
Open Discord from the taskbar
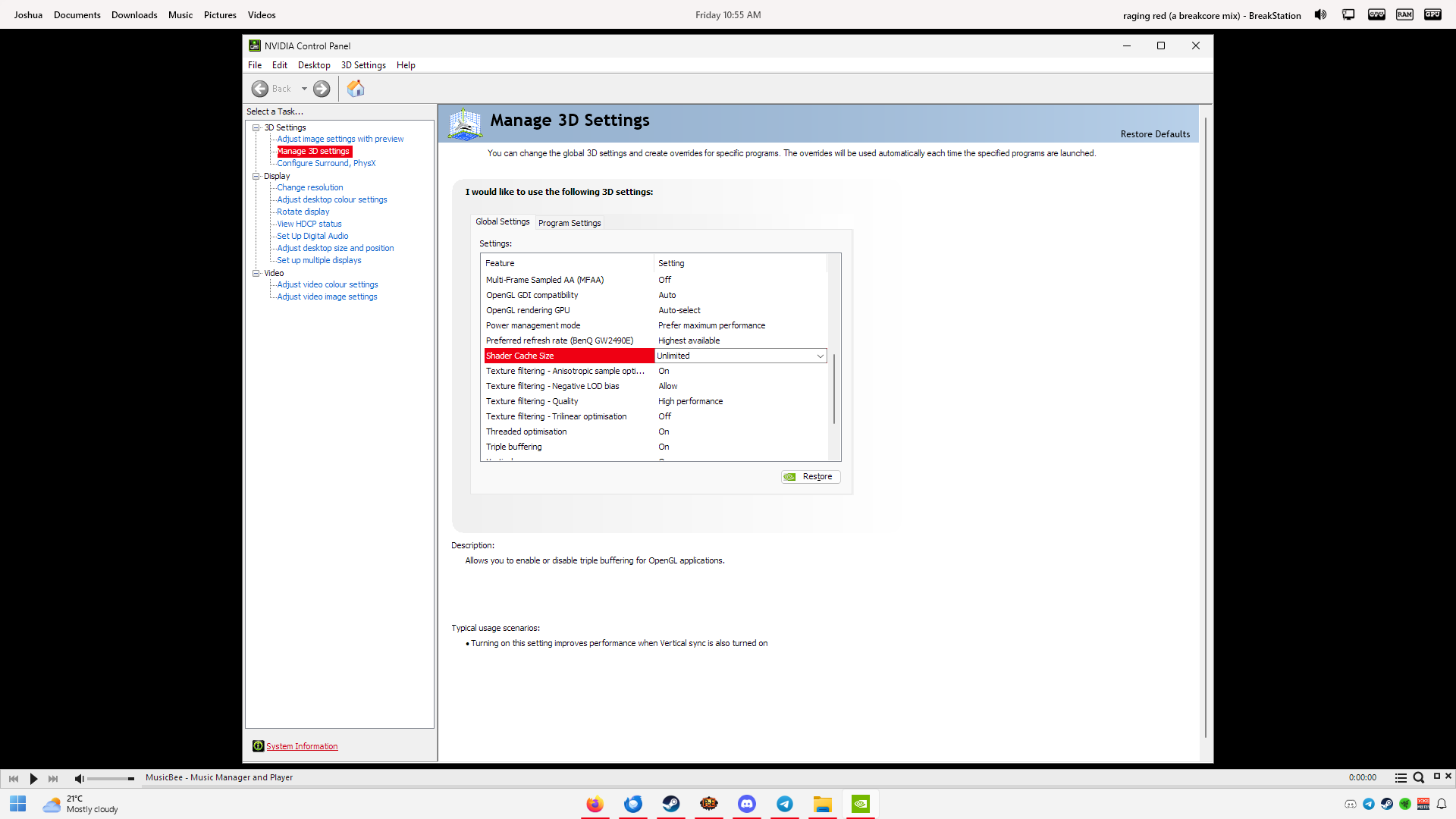(747, 804)
